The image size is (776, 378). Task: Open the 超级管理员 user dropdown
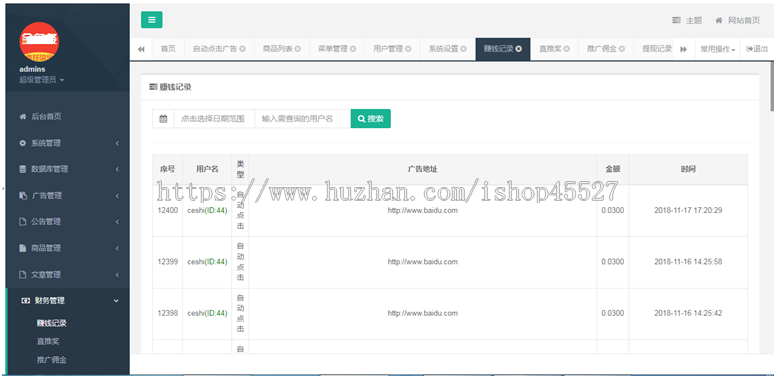pyautogui.click(x=42, y=80)
